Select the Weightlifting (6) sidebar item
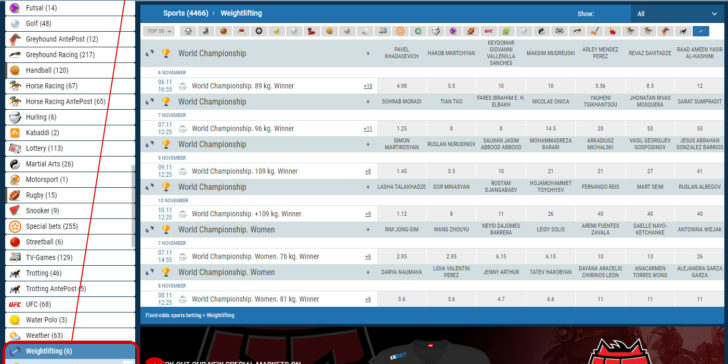This screenshot has width=728, height=364. pyautogui.click(x=70, y=351)
